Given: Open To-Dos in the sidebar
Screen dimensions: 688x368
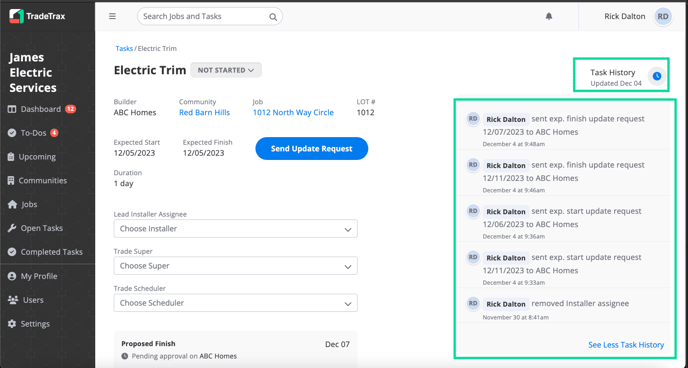Looking at the screenshot, I should [33, 132].
